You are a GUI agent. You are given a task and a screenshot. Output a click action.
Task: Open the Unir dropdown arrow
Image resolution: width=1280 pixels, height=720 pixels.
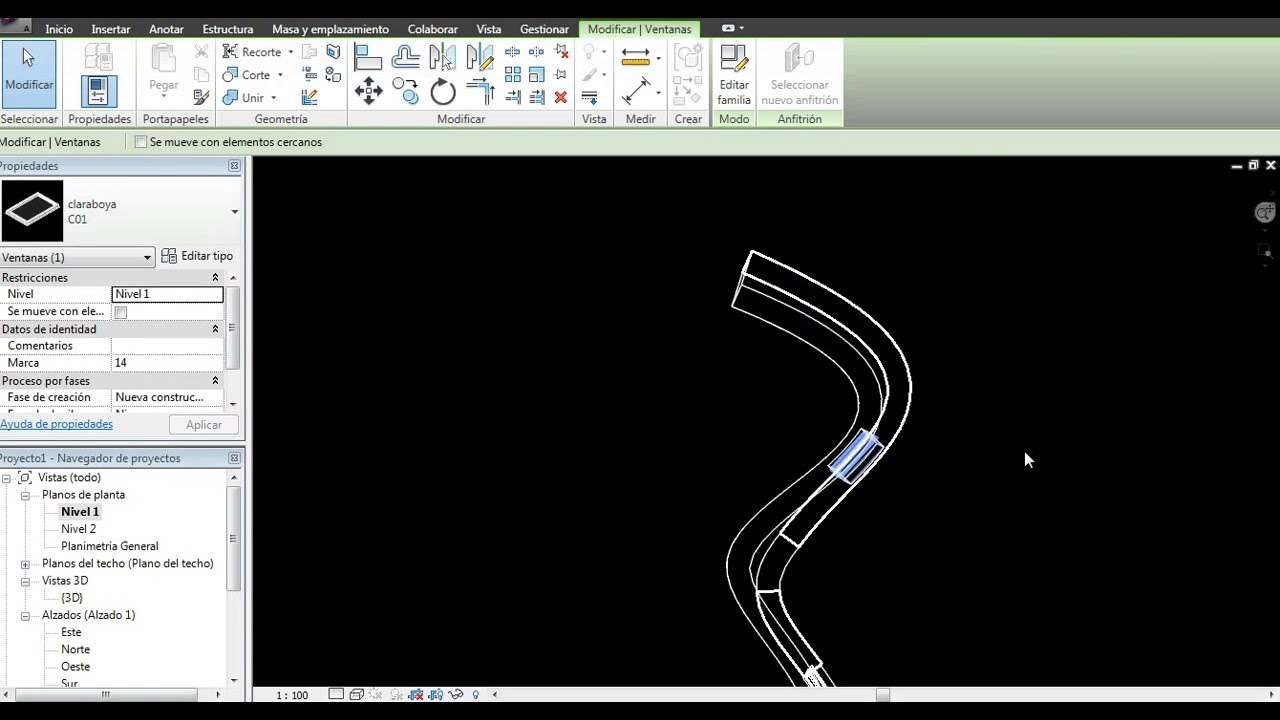273,98
